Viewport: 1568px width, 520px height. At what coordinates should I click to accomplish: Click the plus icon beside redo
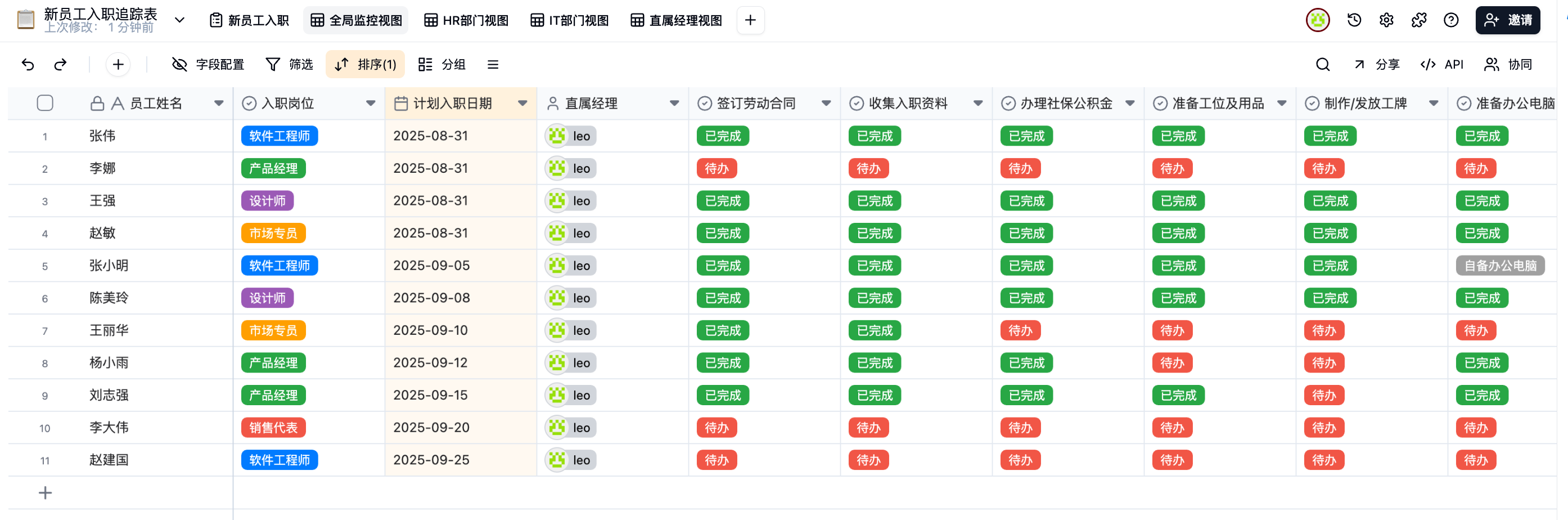pos(118,65)
